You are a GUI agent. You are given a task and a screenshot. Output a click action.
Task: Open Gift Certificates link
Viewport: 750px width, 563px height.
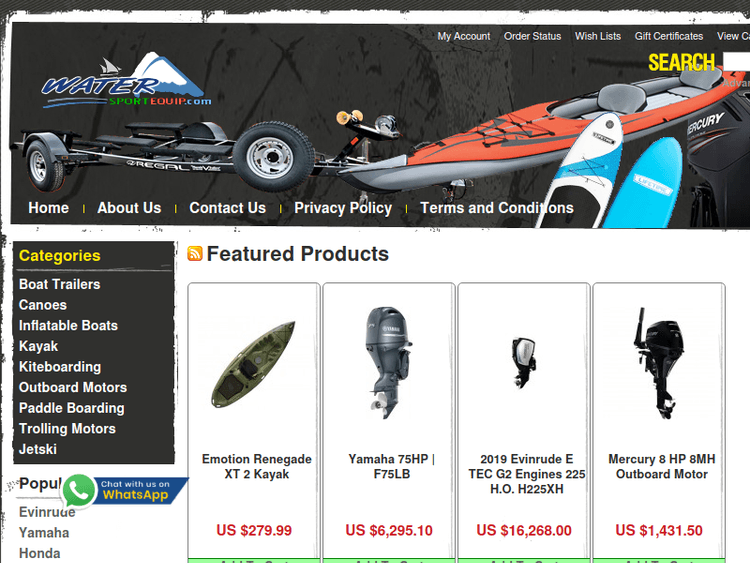click(669, 36)
